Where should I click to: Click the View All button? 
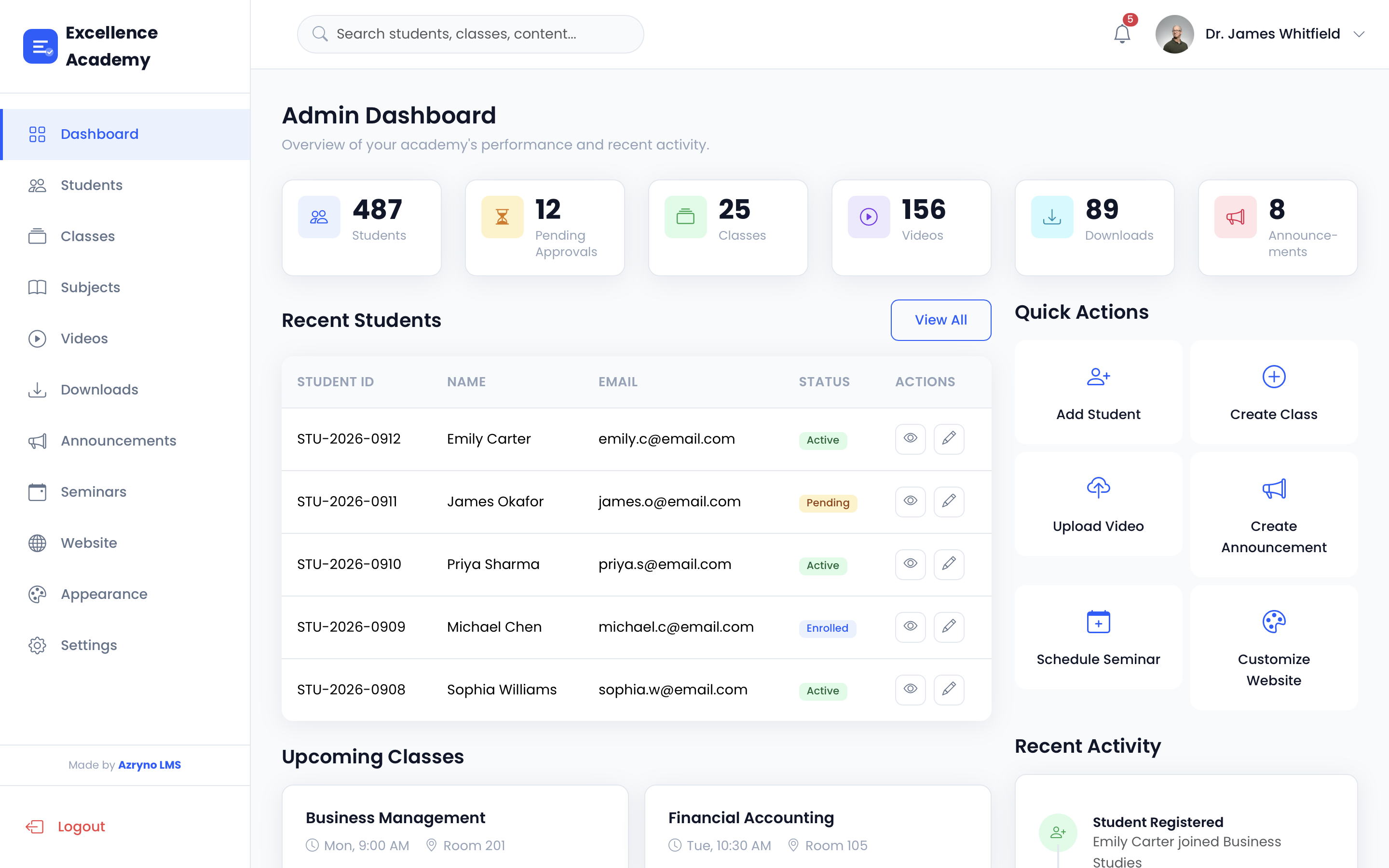tap(941, 320)
